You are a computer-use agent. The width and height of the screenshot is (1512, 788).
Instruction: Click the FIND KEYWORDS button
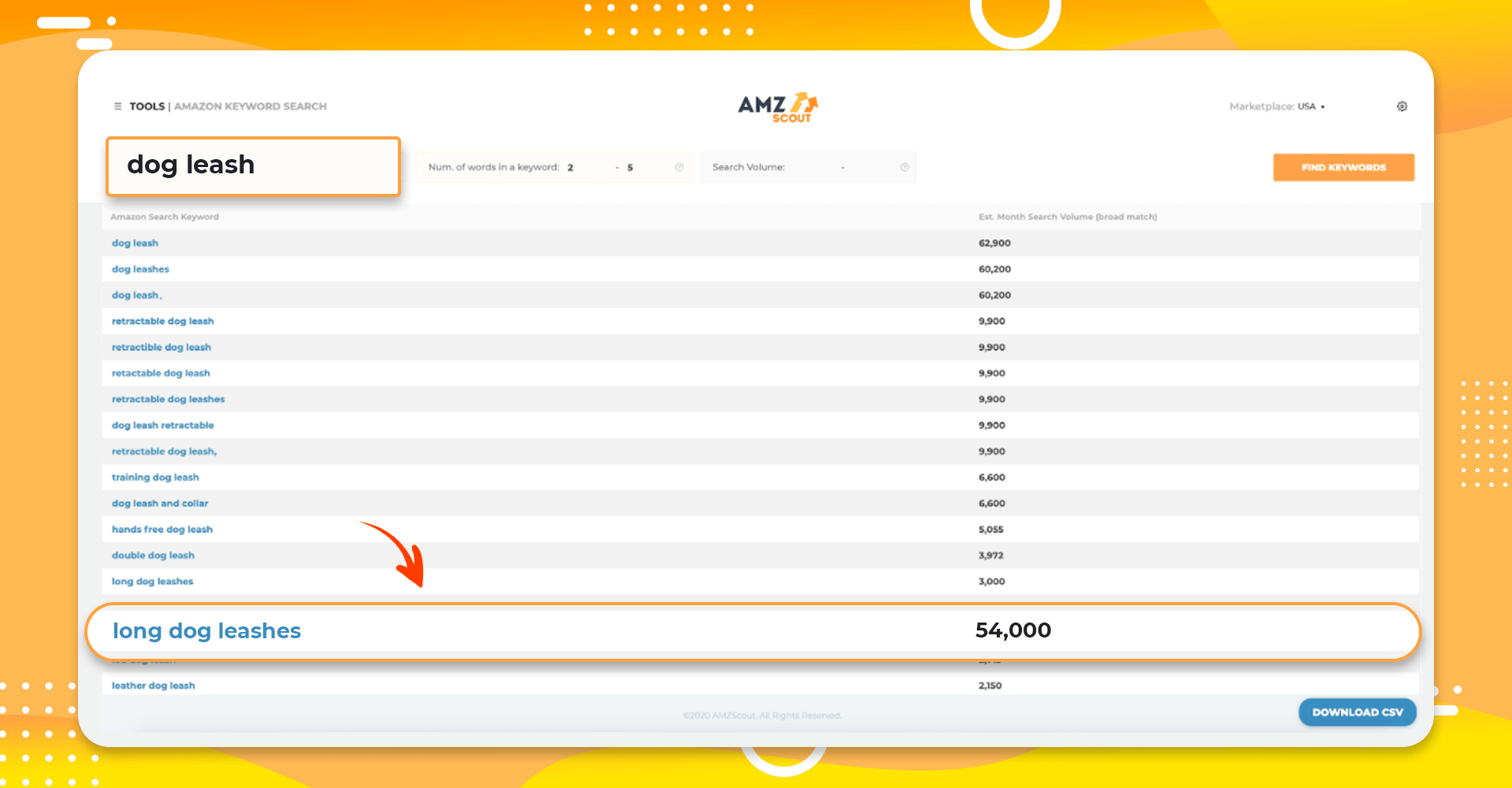[1343, 167]
